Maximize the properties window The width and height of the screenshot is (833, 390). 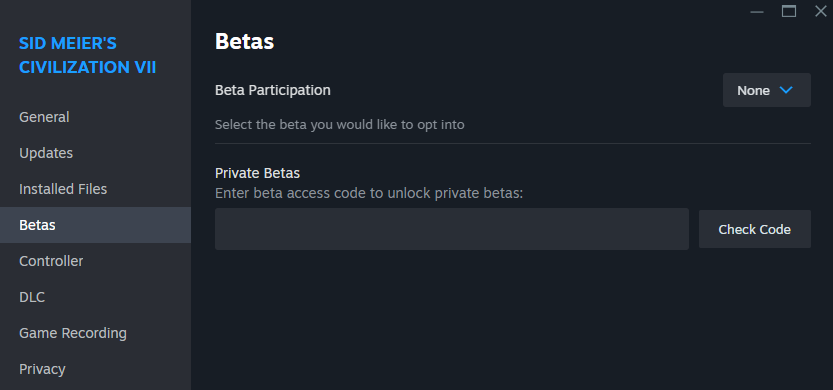click(789, 11)
